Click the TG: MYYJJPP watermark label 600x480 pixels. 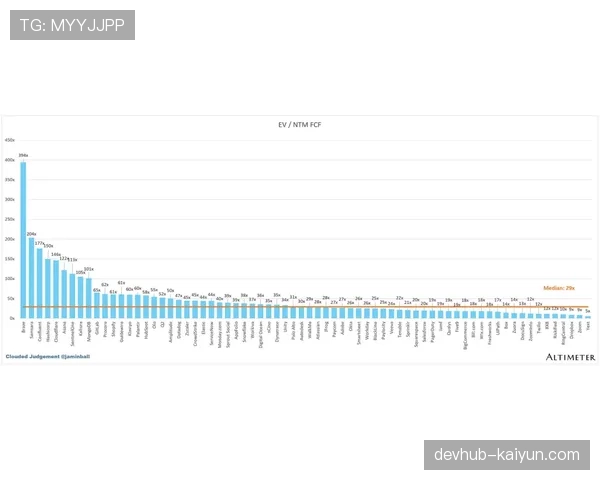72,25
